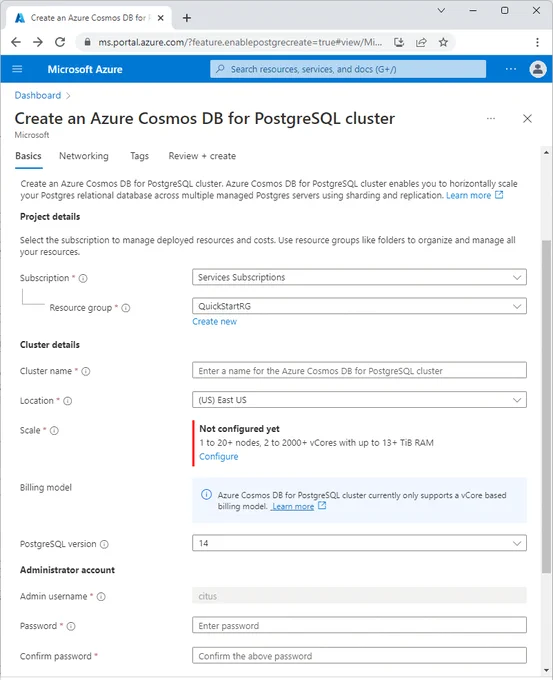This screenshot has width=553, height=680.
Task: Show info tooltip for Password
Action: coord(71,626)
